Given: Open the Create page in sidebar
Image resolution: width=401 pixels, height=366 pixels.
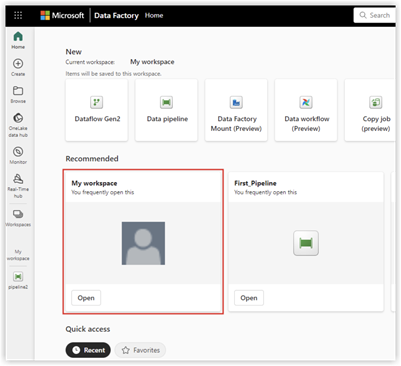Looking at the screenshot, I should coord(18,67).
